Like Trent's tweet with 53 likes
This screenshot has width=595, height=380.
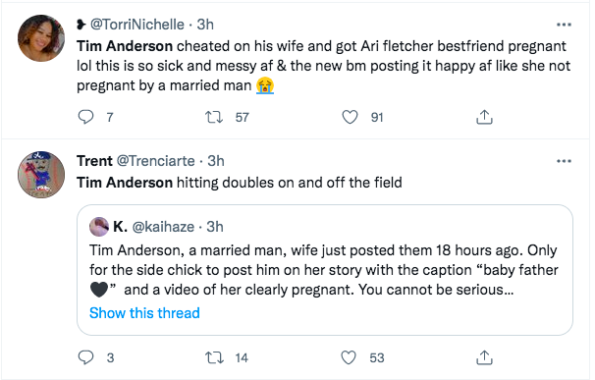click(349, 357)
